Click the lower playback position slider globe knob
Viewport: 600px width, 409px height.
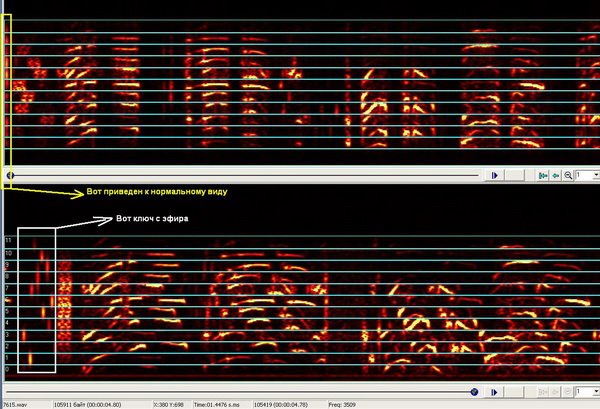pos(474,392)
